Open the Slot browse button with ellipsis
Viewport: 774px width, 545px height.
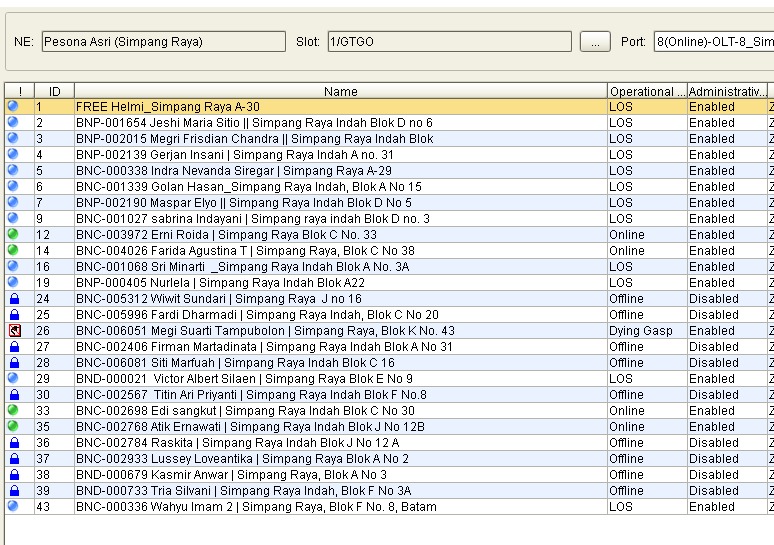(x=594, y=42)
